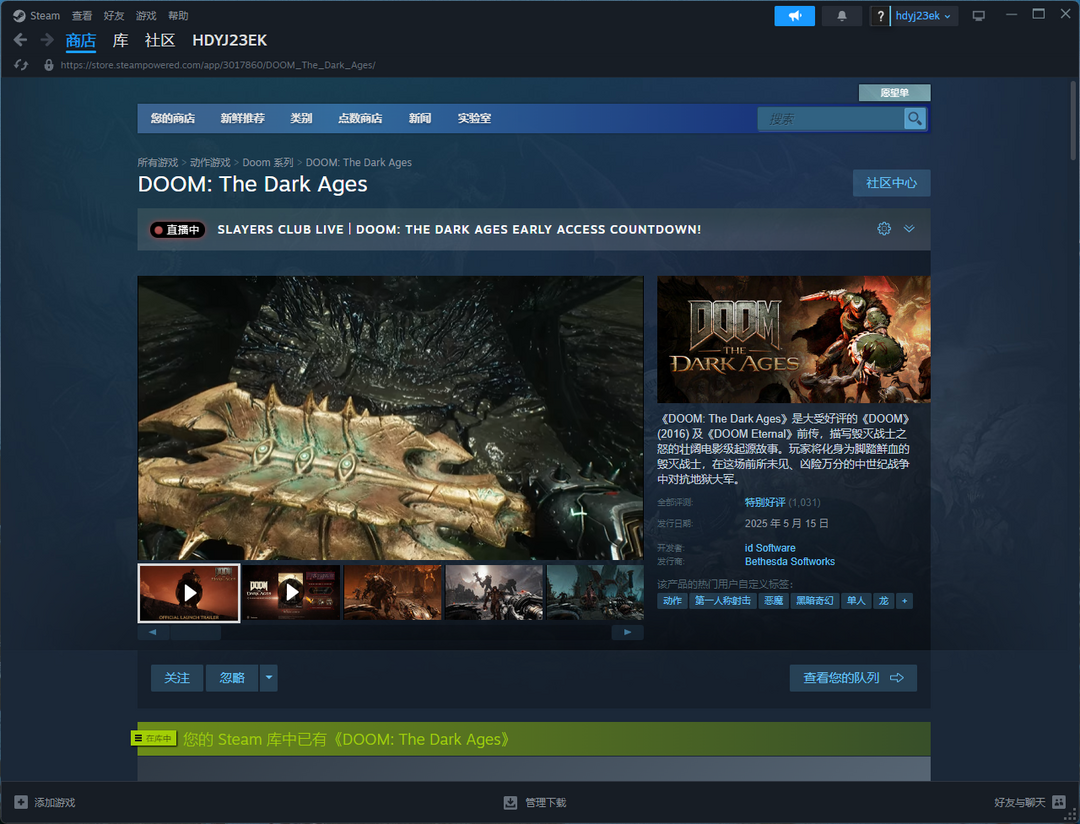Screen dimensions: 1080x824
Task: Go forward with the forward arrow
Action: point(47,40)
